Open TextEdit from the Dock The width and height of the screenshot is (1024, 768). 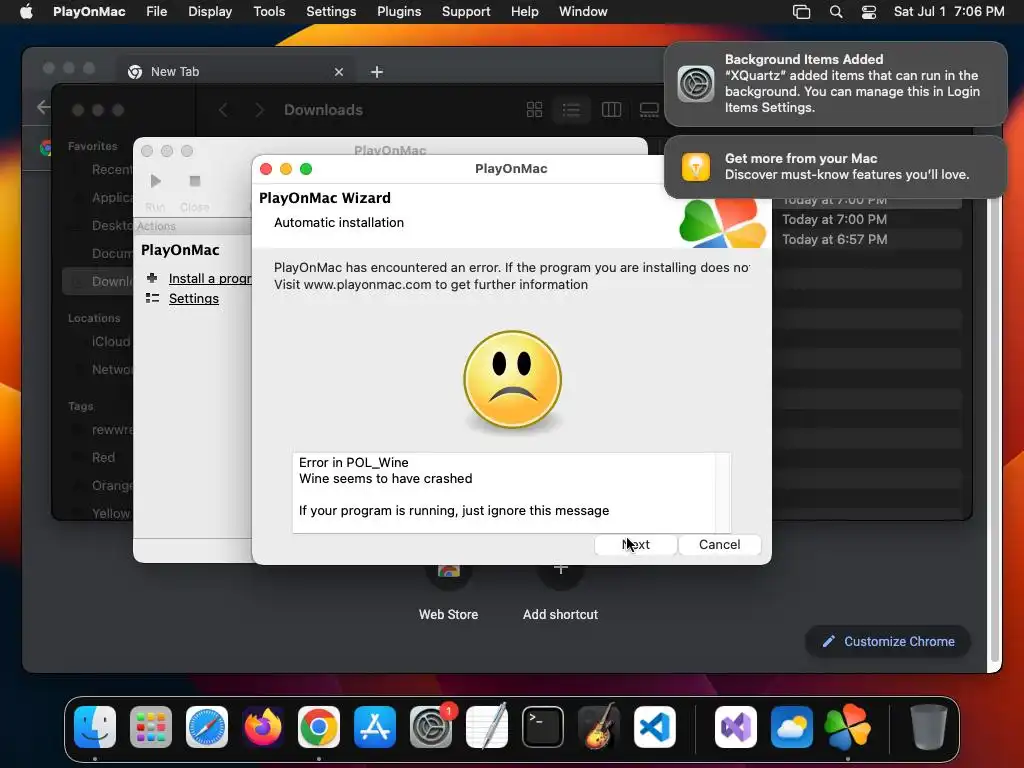click(x=487, y=727)
